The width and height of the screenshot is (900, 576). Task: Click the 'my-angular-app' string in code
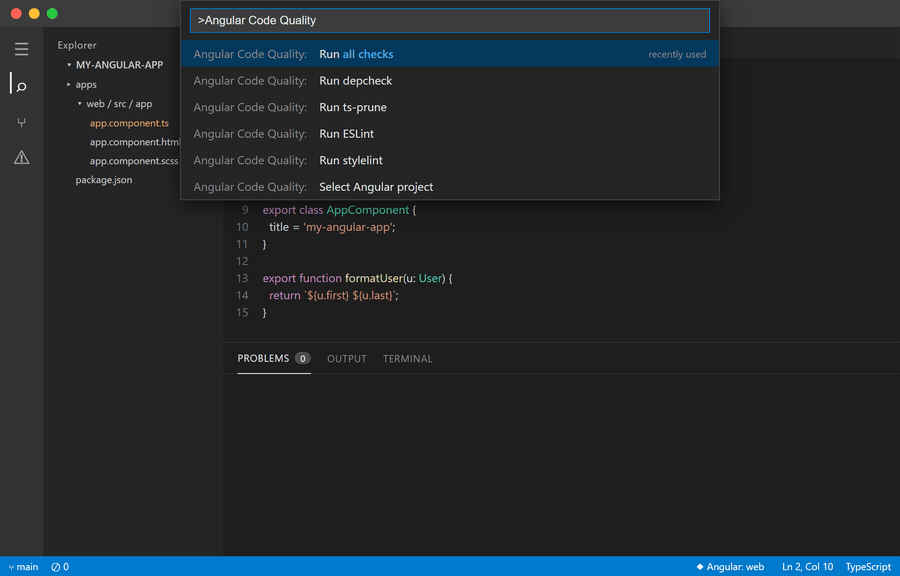tap(348, 227)
